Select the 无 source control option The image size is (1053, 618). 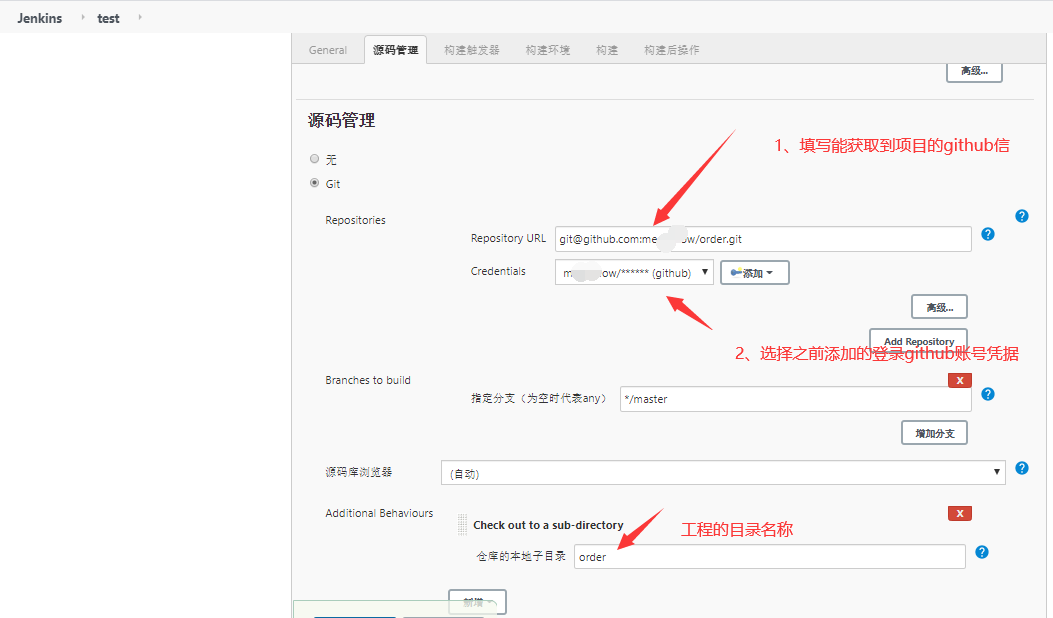pos(314,159)
